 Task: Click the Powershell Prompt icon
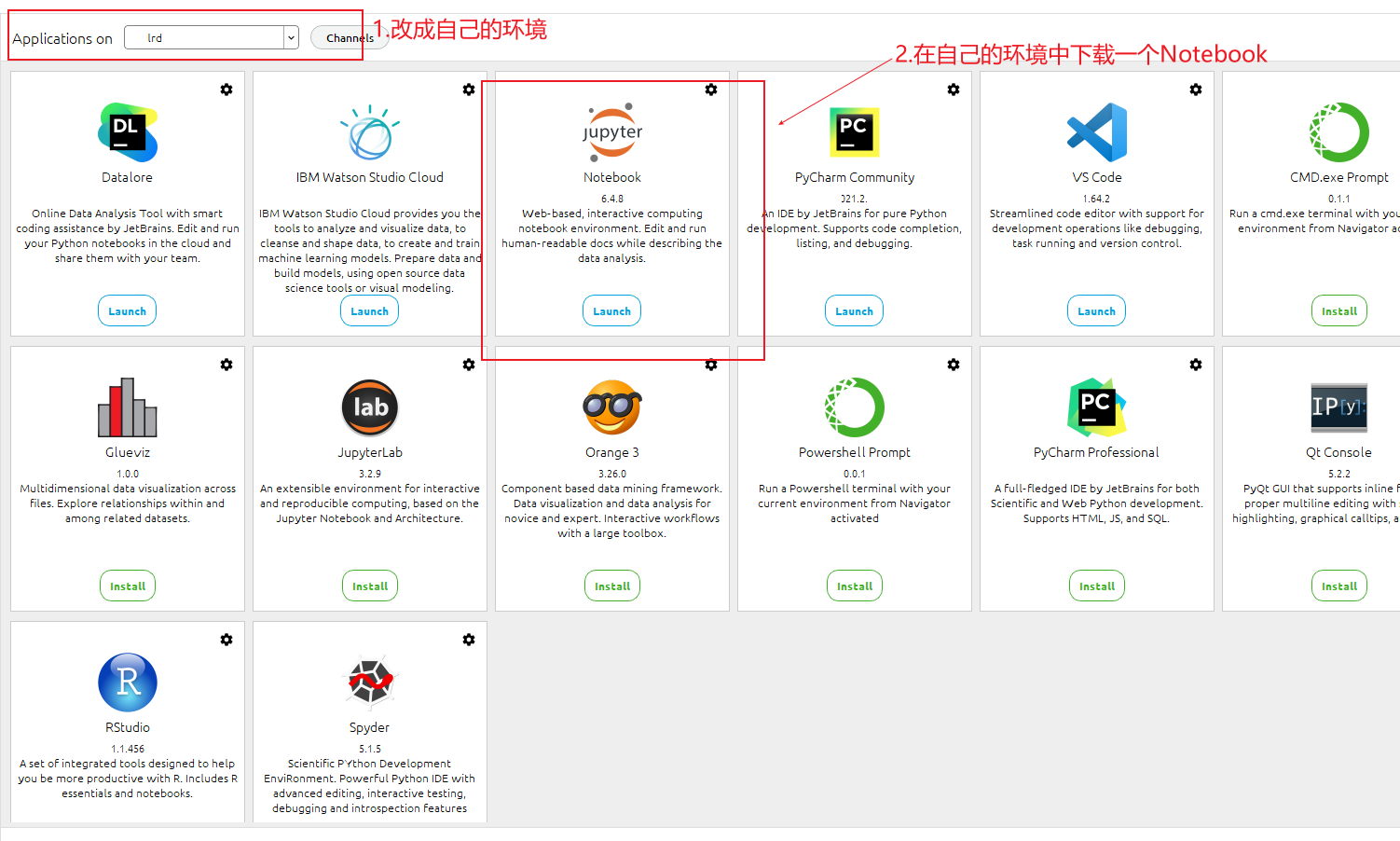coord(855,407)
